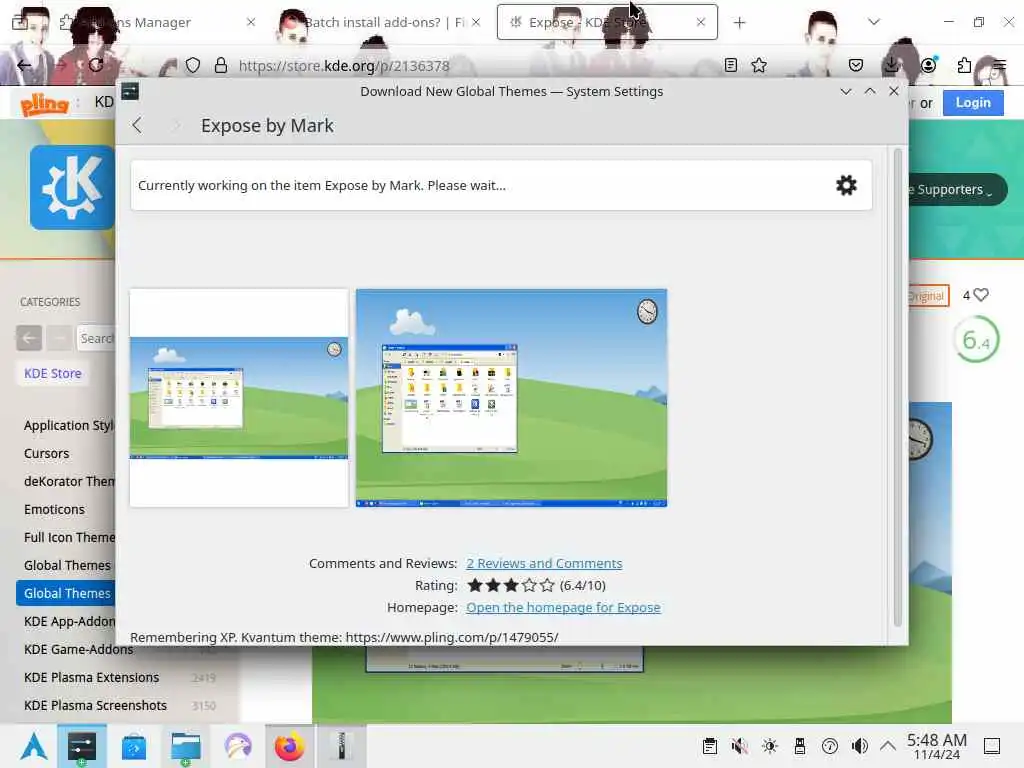Open Firefox downloads panel
Viewport: 1024px width, 768px height.
click(x=891, y=65)
